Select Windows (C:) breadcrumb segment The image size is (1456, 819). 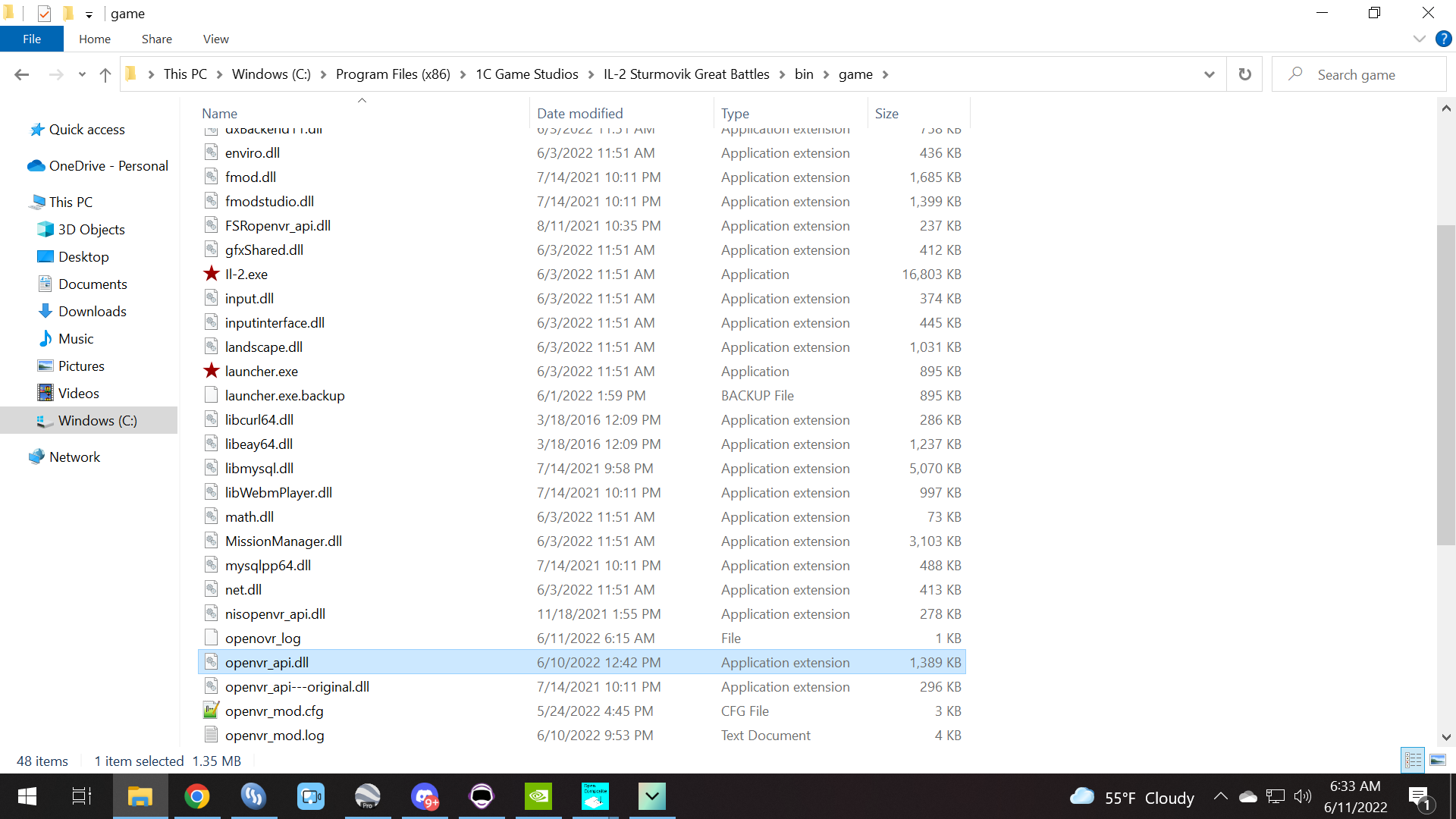(271, 74)
